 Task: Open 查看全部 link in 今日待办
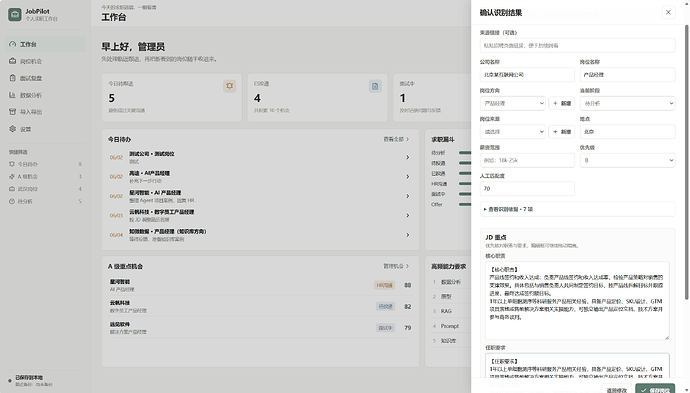click(396, 139)
